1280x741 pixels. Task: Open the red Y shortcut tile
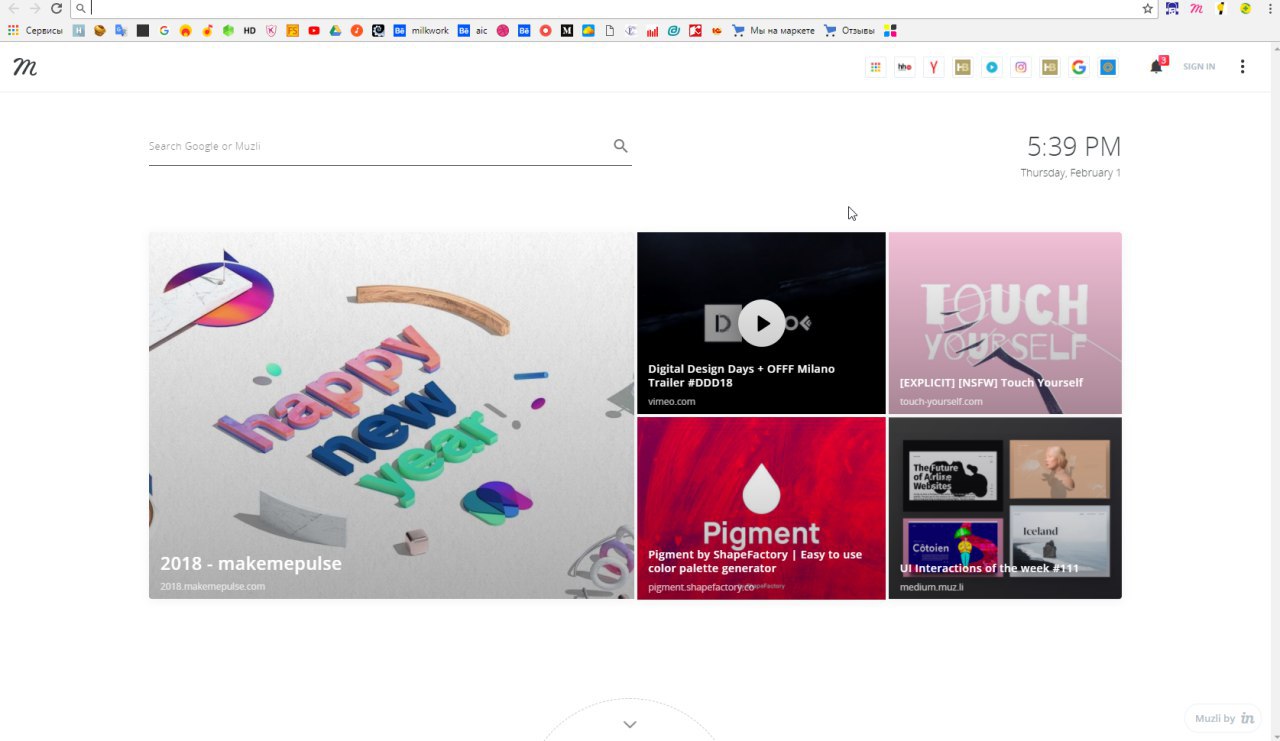[x=934, y=67]
